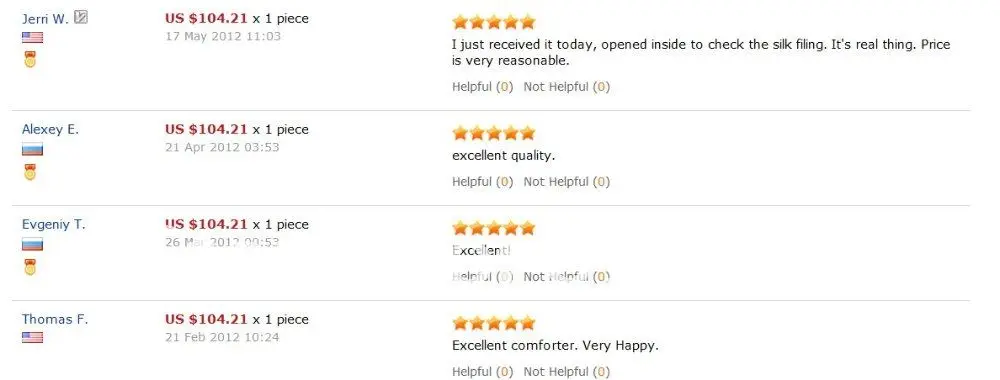Viewport: 1000px width, 380px height.
Task: Click the gold medal under Jerri W.
Action: click(30, 60)
